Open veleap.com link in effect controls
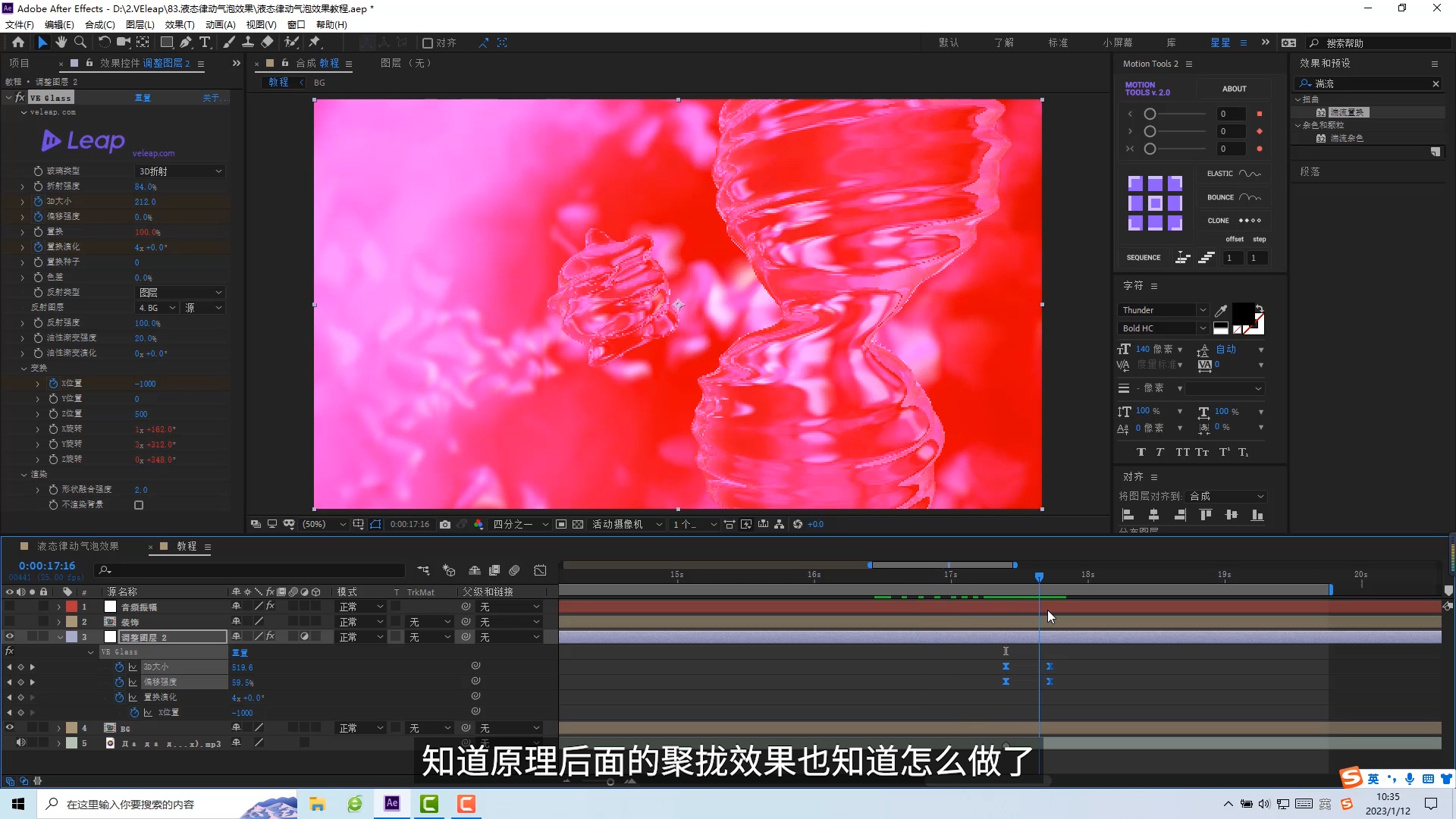This screenshot has width=1456, height=819. [x=153, y=153]
